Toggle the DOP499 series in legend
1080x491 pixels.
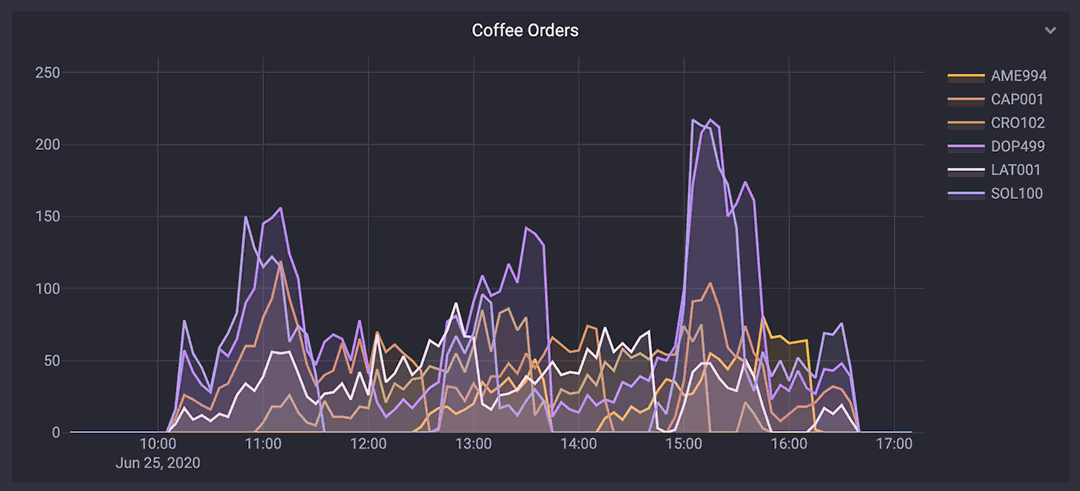(996, 146)
